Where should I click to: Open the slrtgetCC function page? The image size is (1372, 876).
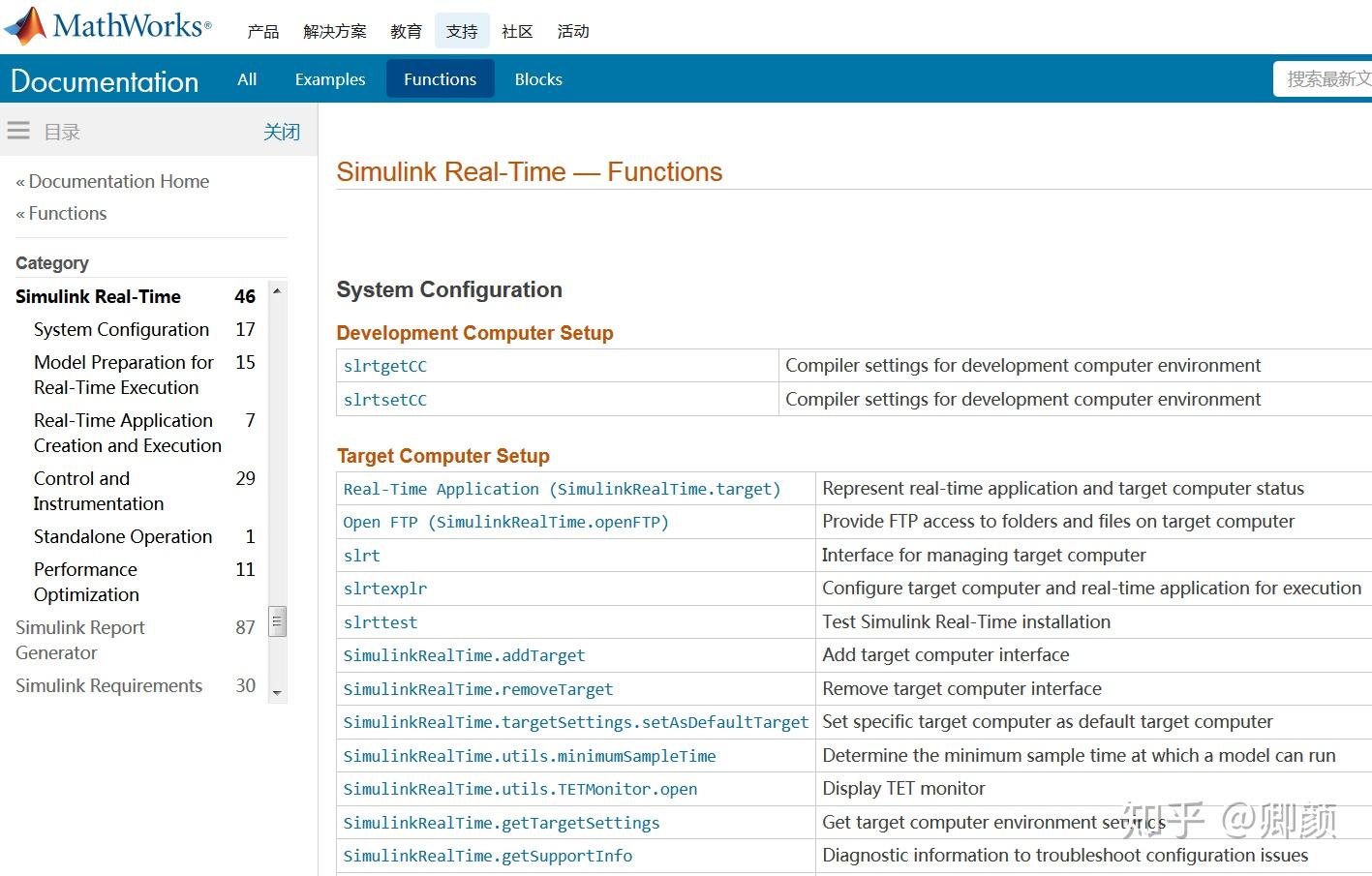[384, 366]
